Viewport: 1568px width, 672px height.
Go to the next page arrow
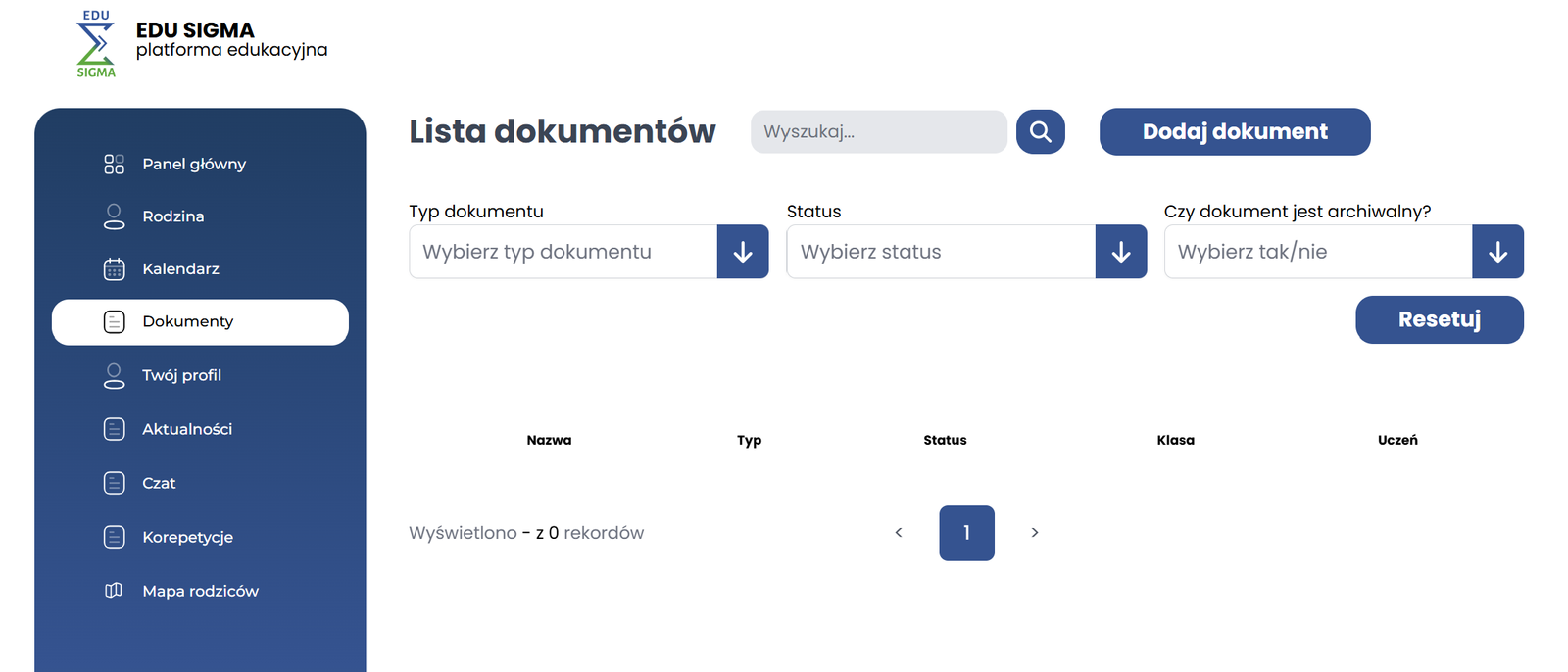tap(1034, 533)
